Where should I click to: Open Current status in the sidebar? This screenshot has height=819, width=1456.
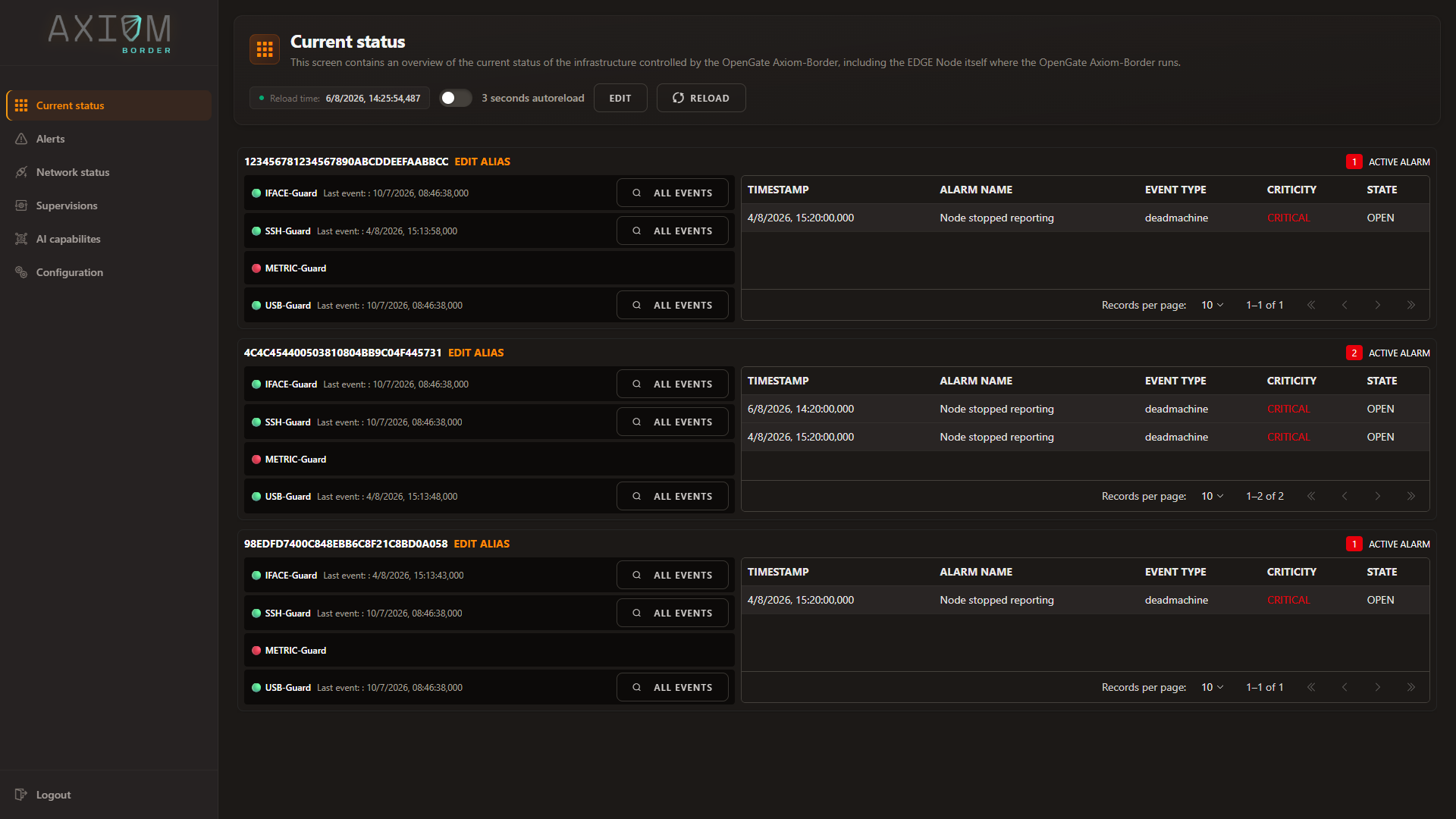tap(108, 105)
